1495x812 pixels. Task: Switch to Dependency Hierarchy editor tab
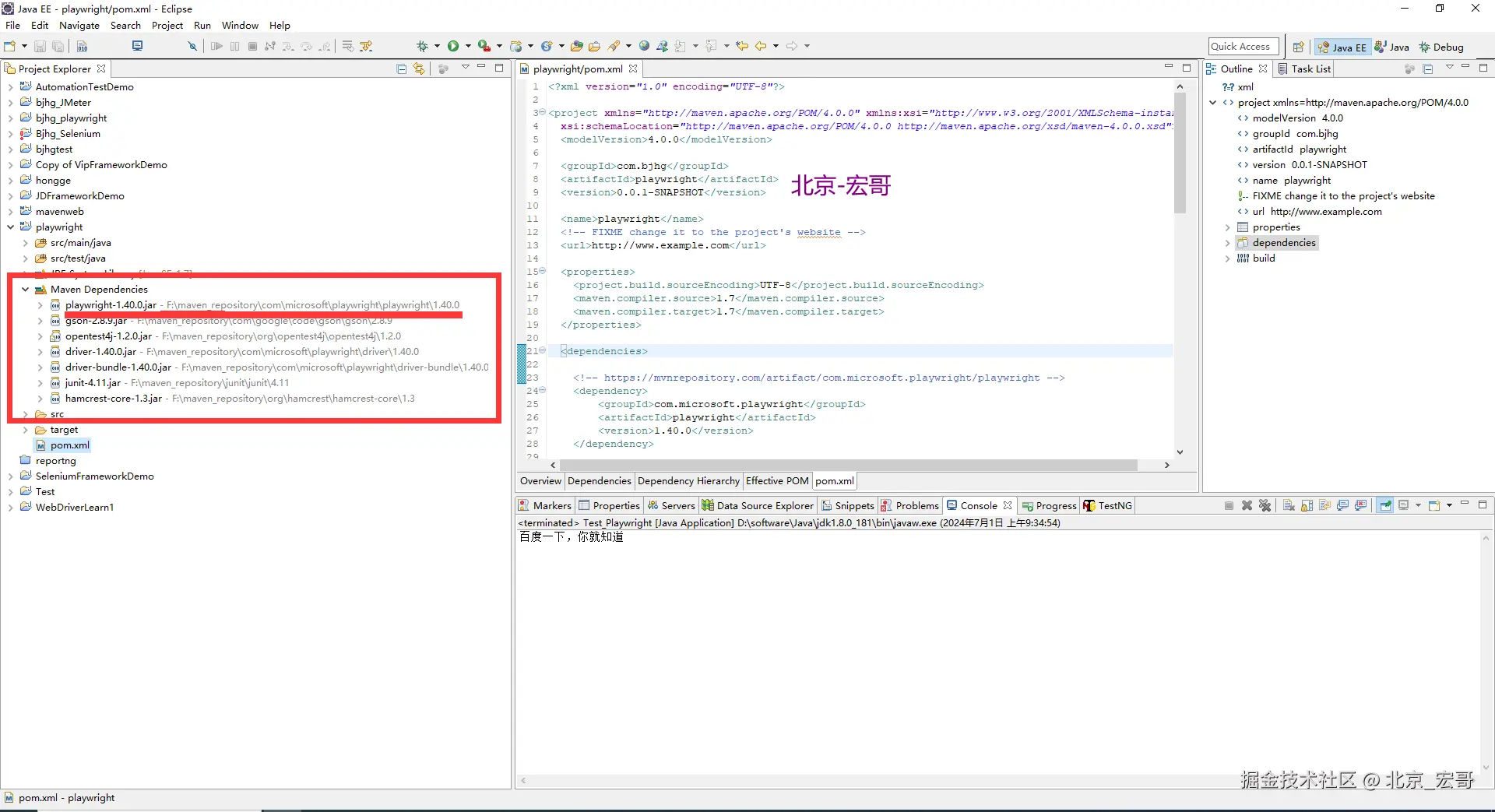[688, 481]
